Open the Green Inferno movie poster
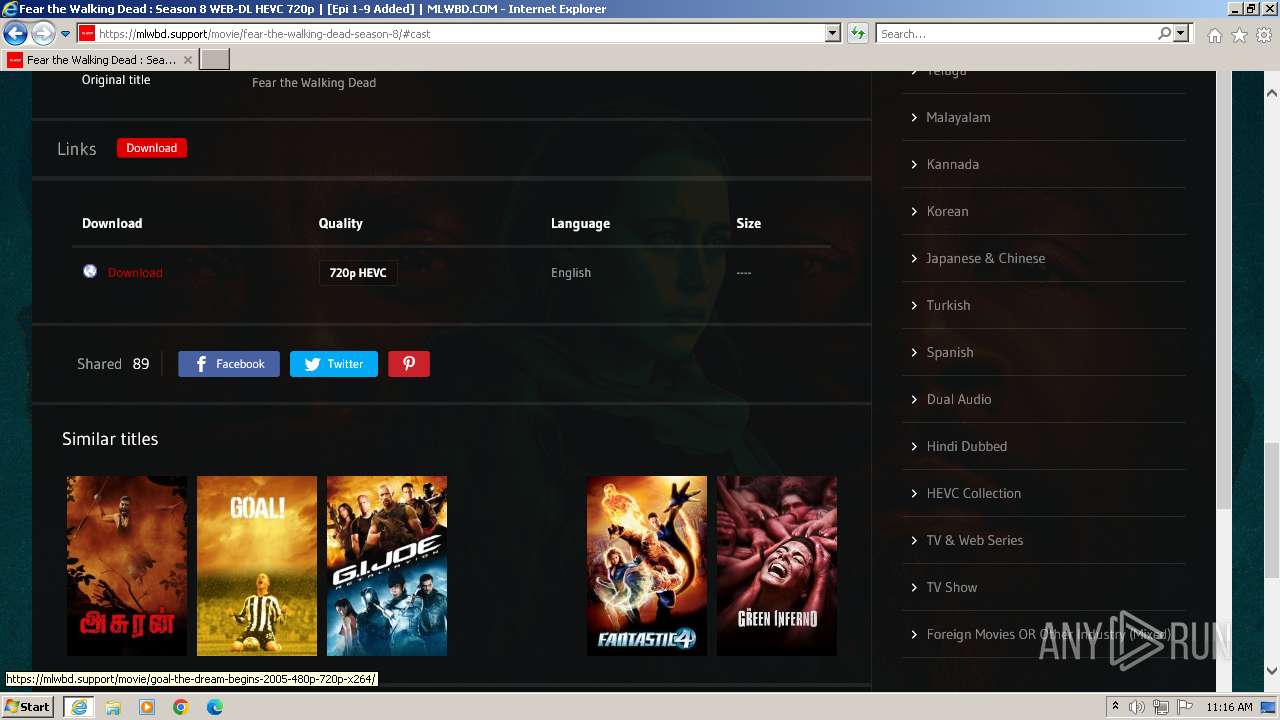This screenshot has width=1280, height=720. click(x=777, y=566)
